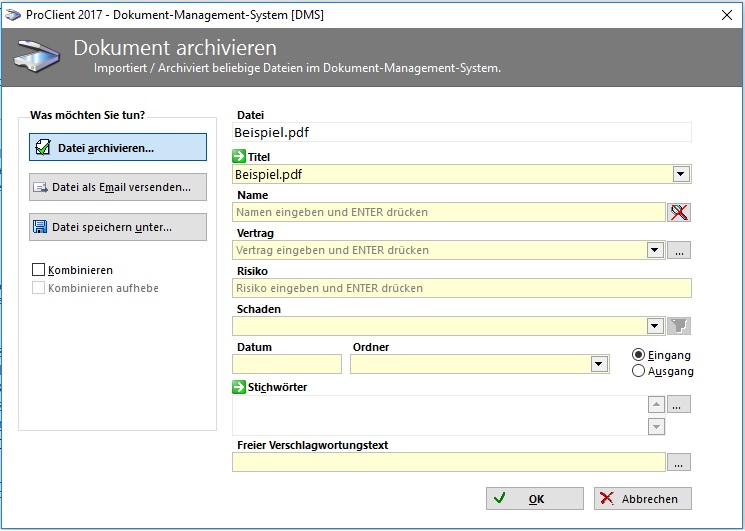Open the Schaden dropdown list

(655, 326)
